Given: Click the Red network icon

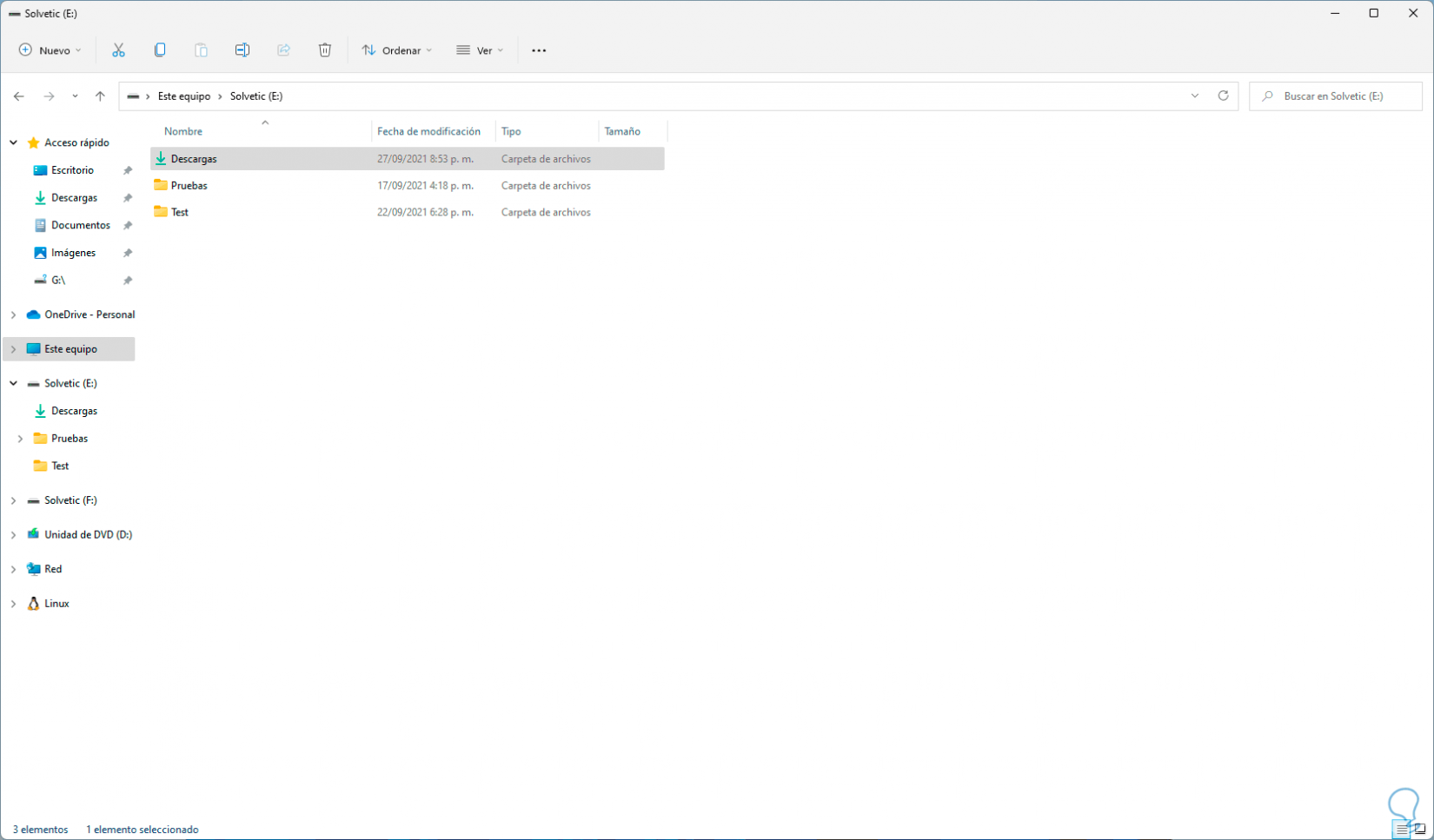Looking at the screenshot, I should 33,569.
